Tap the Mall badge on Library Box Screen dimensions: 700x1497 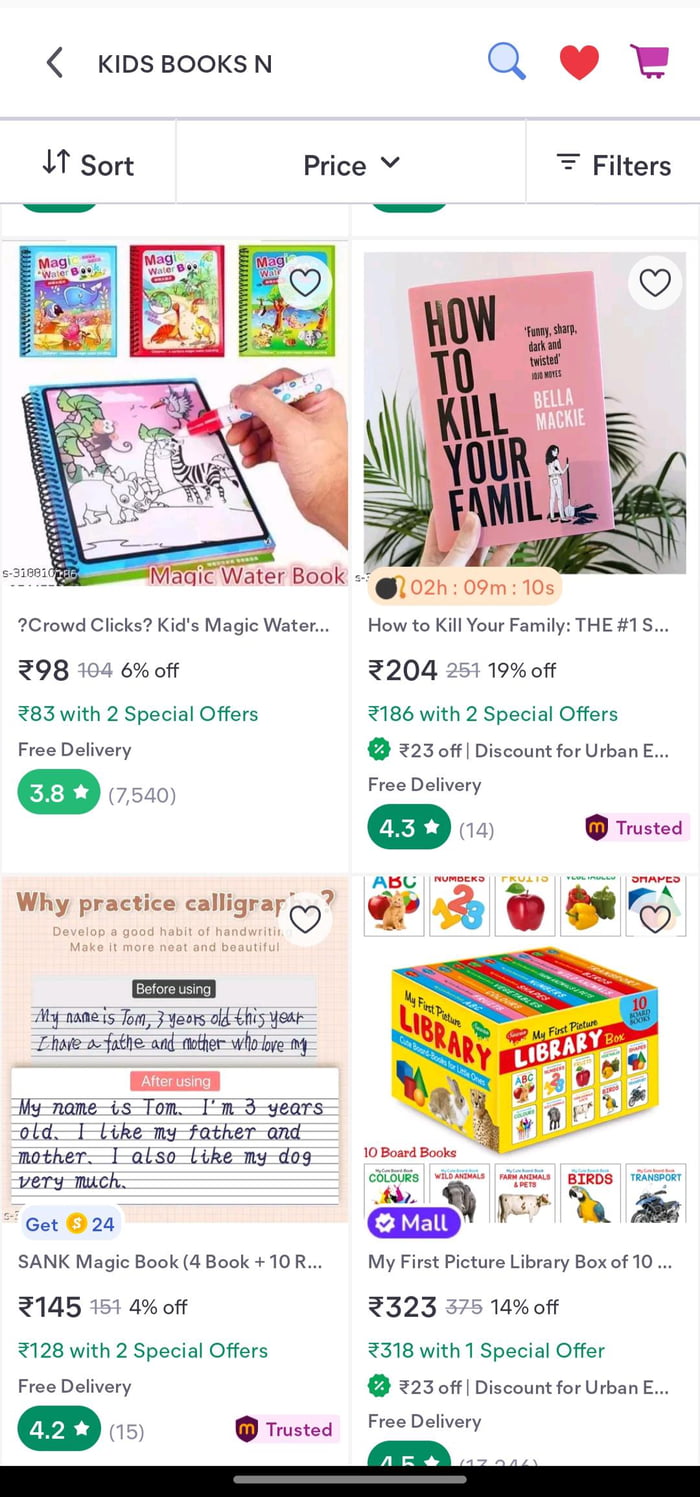pos(413,1223)
